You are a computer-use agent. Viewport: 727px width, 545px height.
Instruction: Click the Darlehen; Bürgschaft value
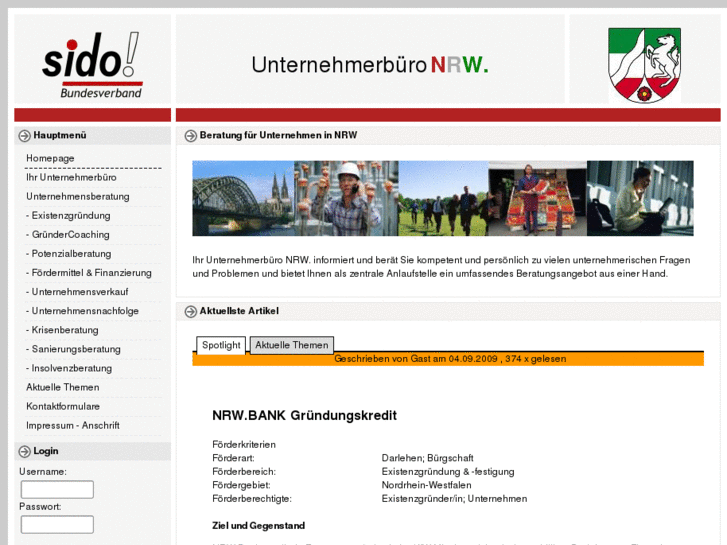[x=427, y=458]
